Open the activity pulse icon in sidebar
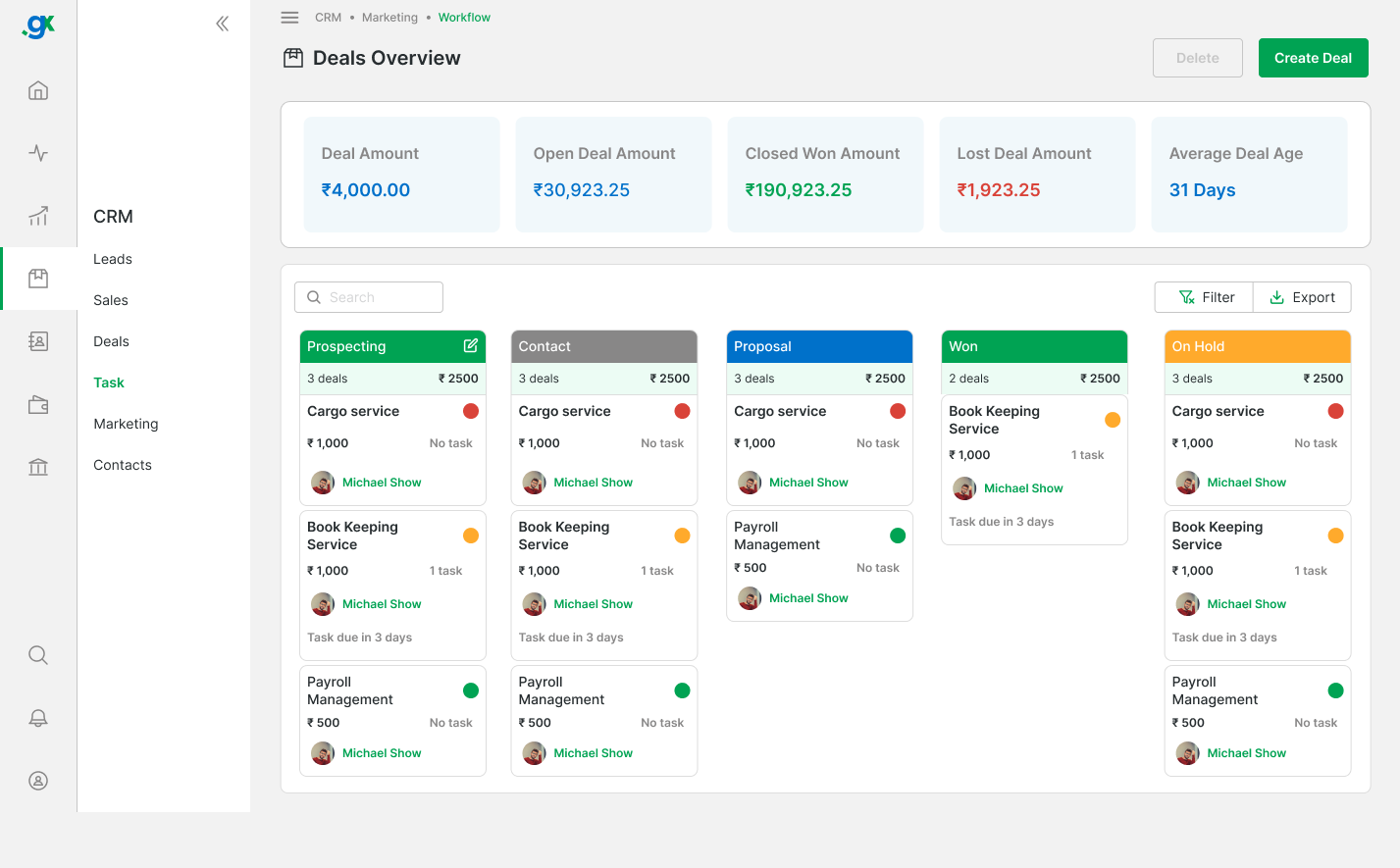The height and width of the screenshot is (868, 1400). 38,153
